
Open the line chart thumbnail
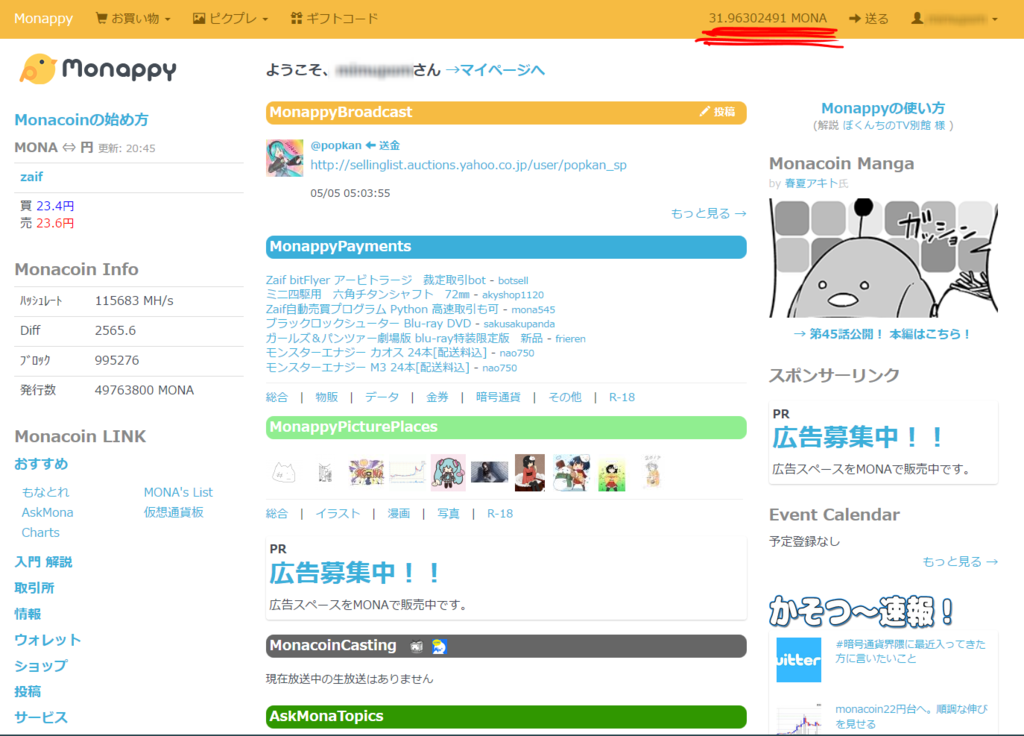[407, 472]
